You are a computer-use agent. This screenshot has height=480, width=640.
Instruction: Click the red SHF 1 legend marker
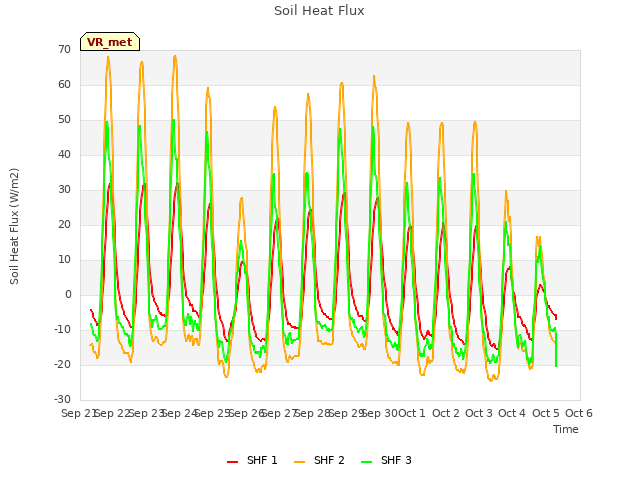point(232,461)
